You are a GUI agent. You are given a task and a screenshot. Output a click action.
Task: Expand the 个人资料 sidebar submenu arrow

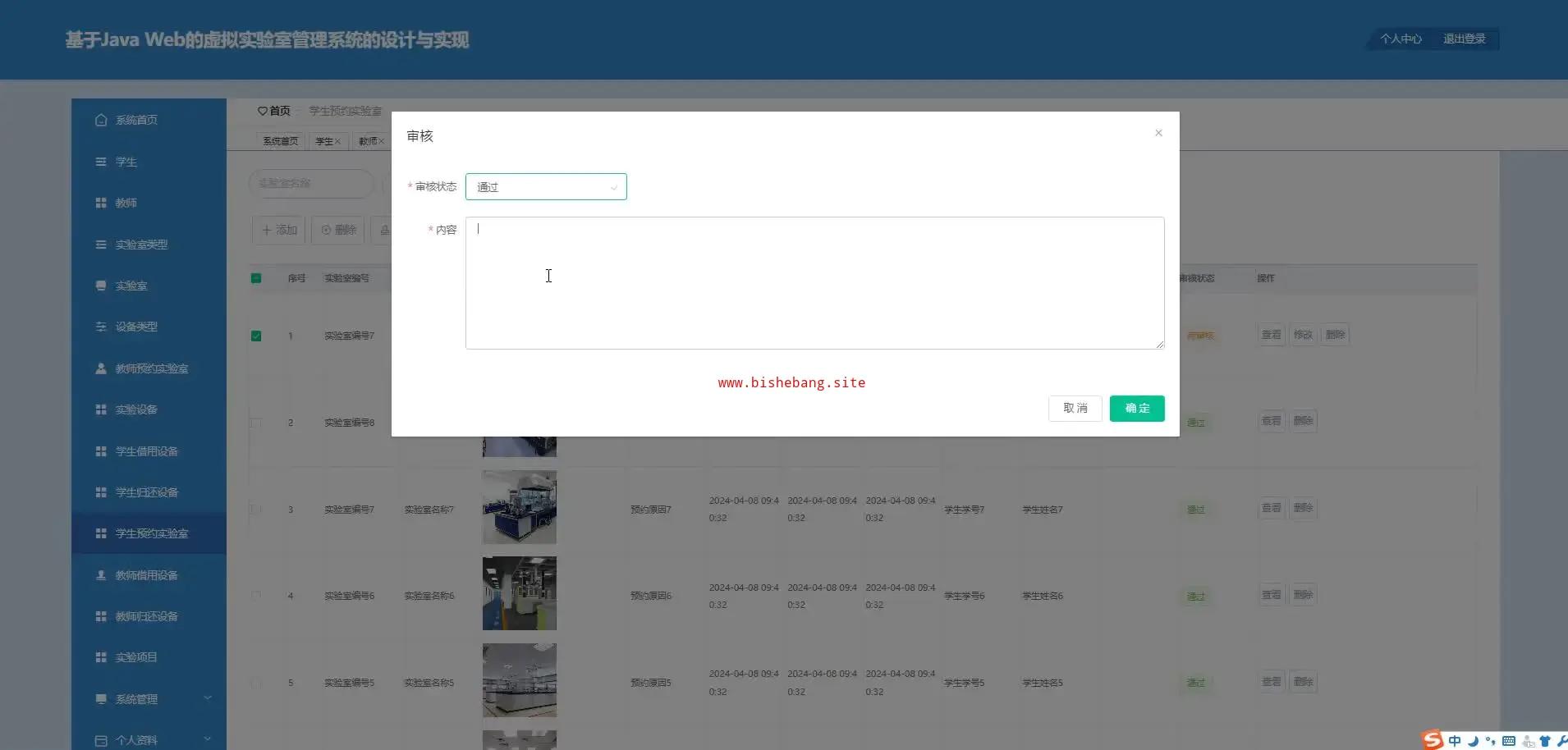point(208,739)
